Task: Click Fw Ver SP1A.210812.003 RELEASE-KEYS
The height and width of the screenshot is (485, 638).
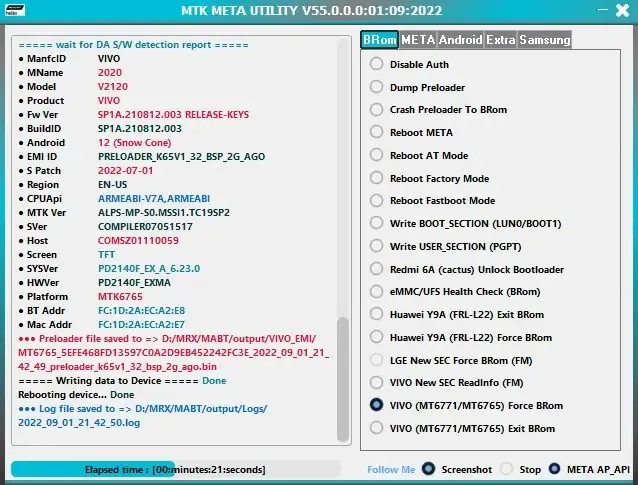Action: click(x=173, y=115)
